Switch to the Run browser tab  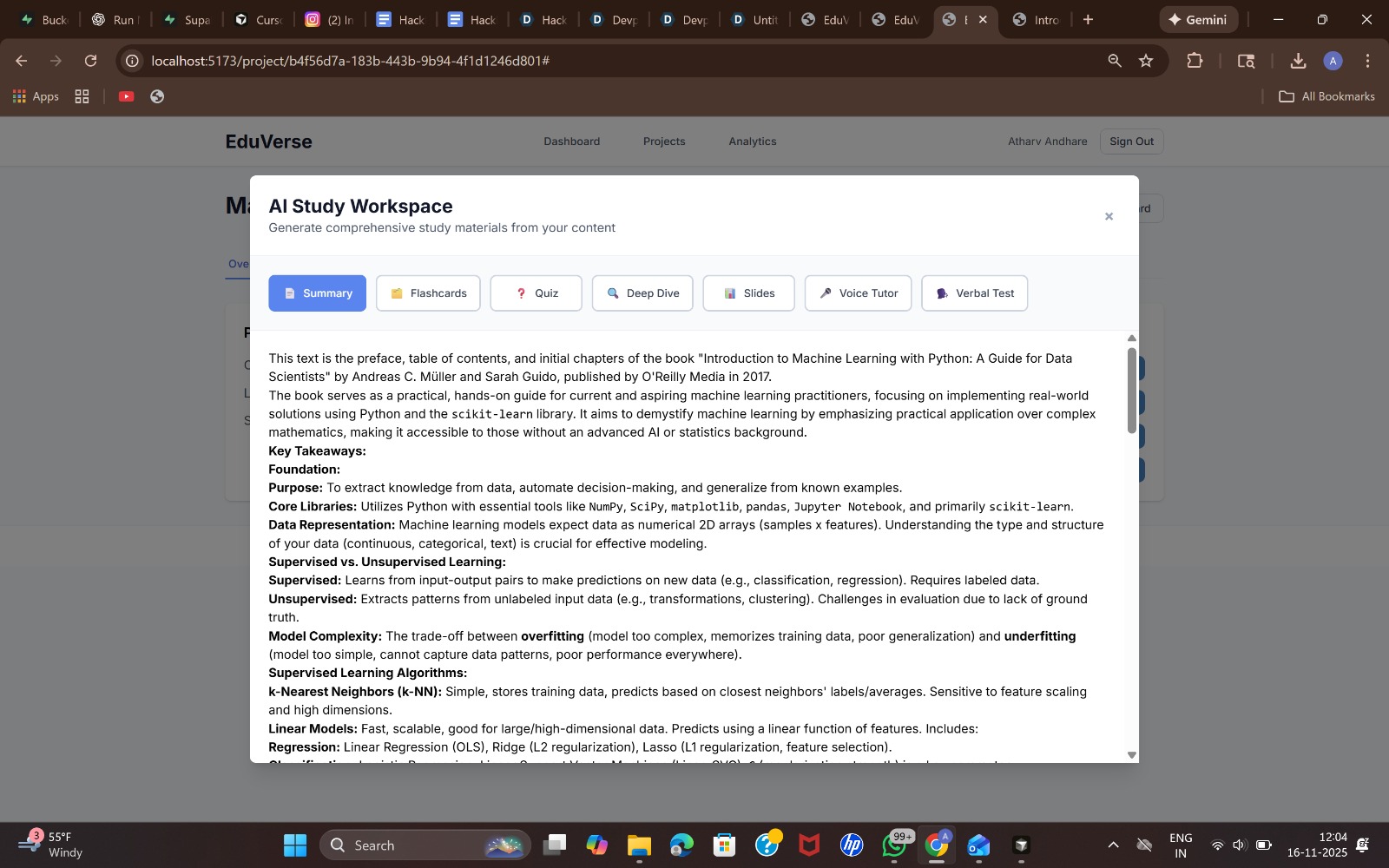pyautogui.click(x=115, y=19)
